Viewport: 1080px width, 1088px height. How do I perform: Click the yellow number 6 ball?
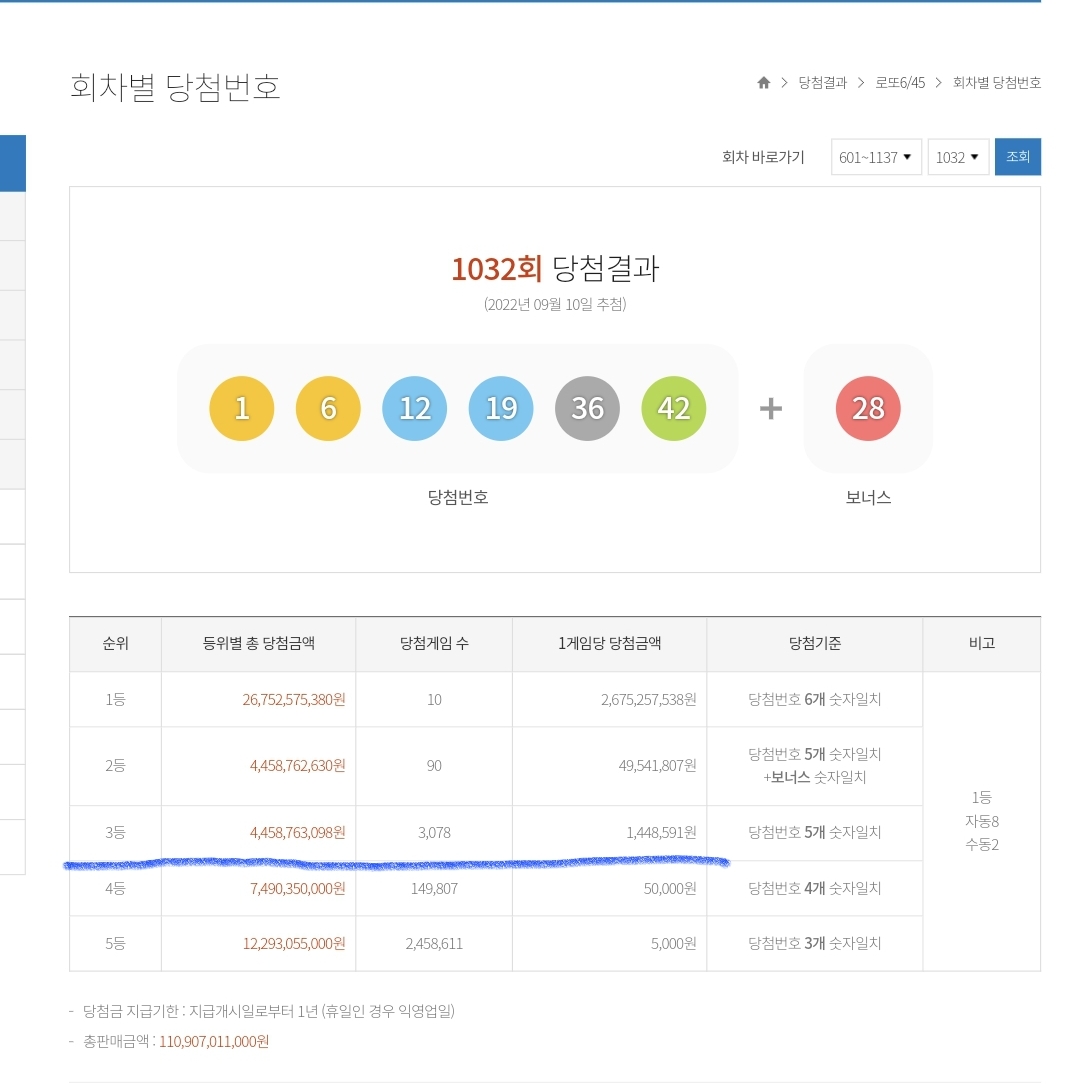tap(328, 408)
